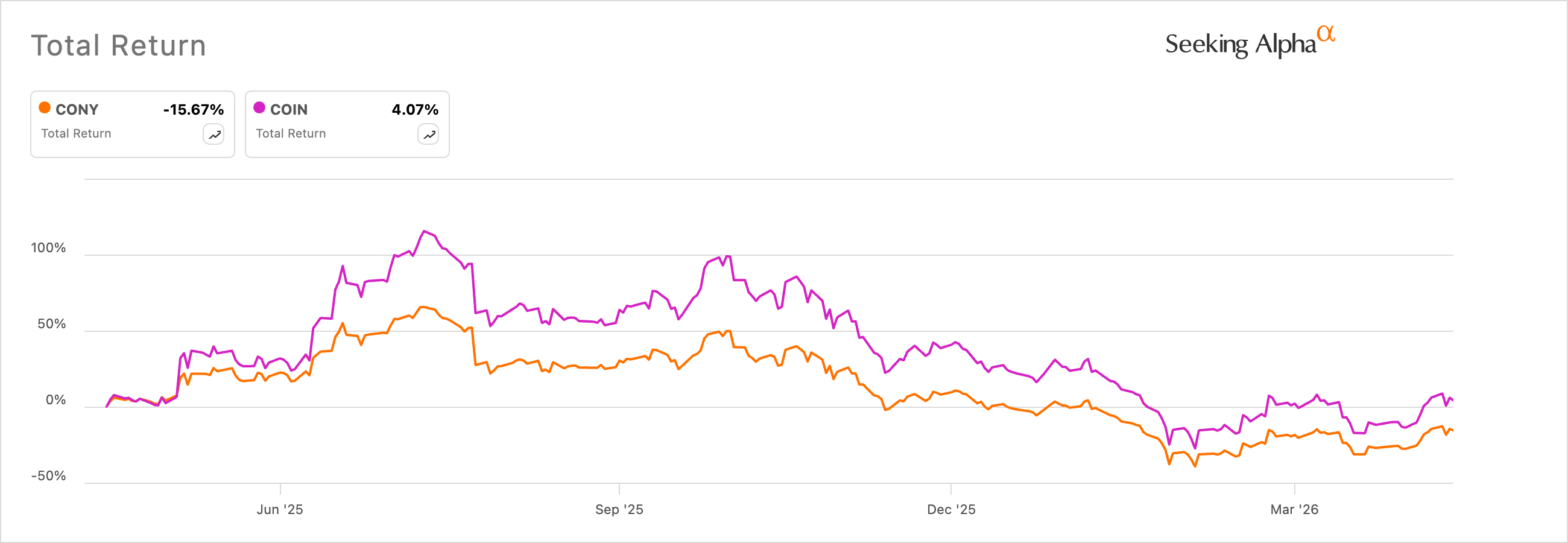This screenshot has height=543, width=1568.
Task: Click the Total Return chart title
Action: coord(118,44)
